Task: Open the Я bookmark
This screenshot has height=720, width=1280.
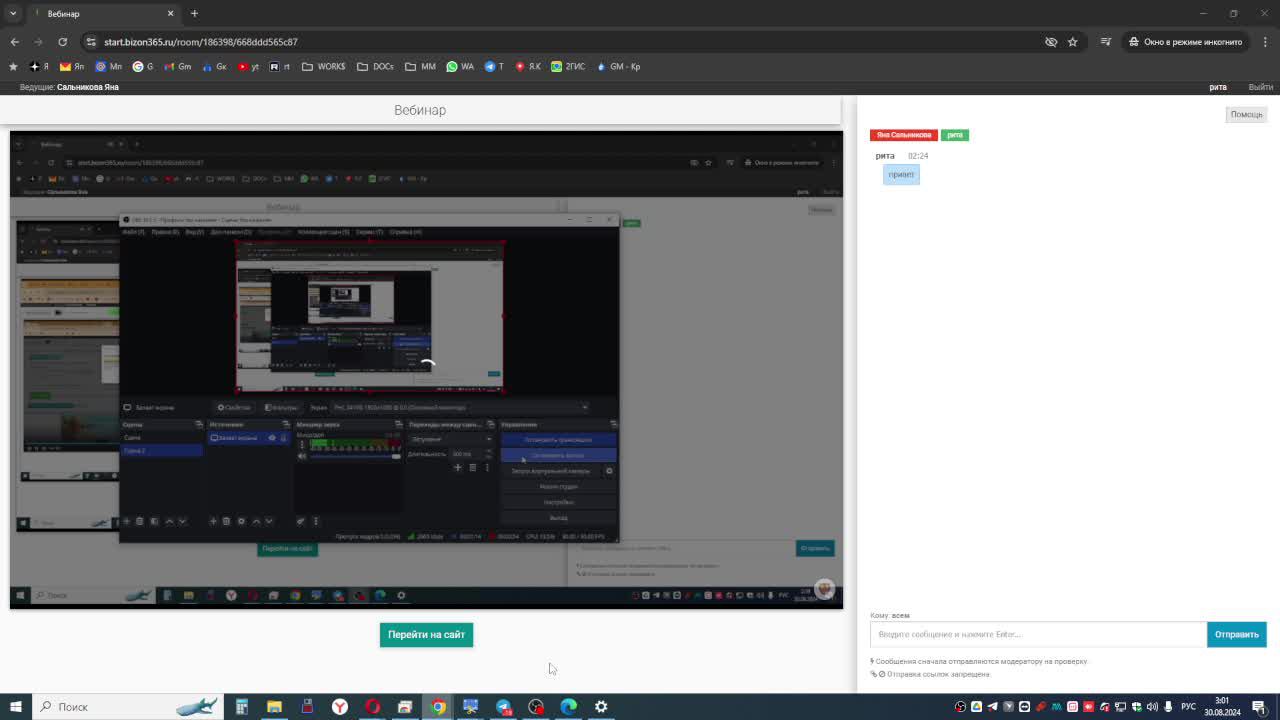Action: [x=39, y=67]
